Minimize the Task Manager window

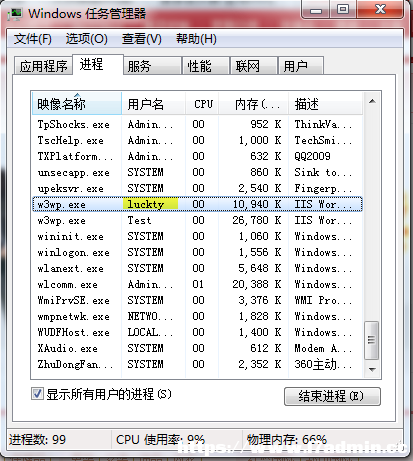316,10
